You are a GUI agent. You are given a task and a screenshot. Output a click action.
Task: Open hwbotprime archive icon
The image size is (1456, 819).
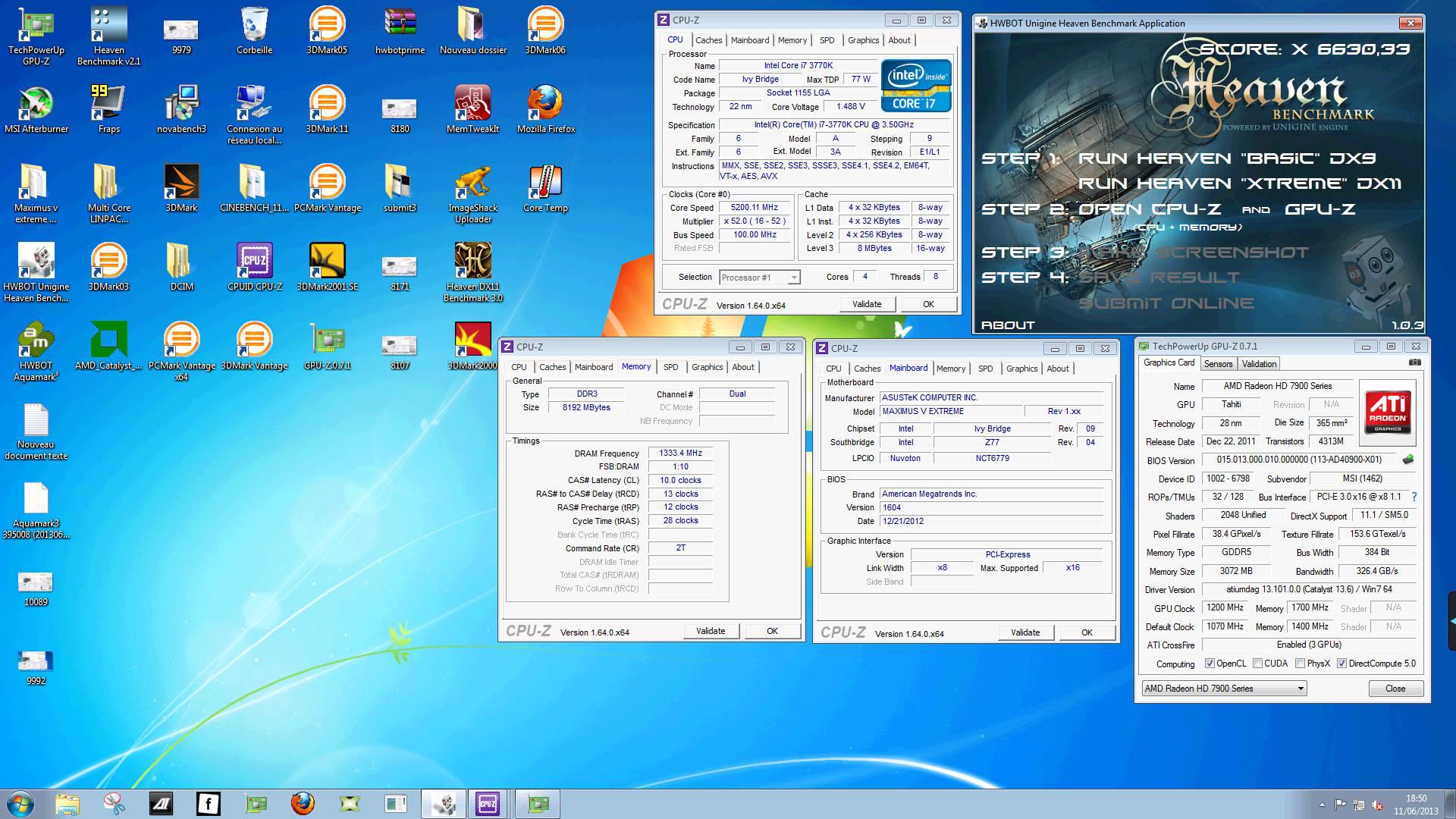click(400, 30)
